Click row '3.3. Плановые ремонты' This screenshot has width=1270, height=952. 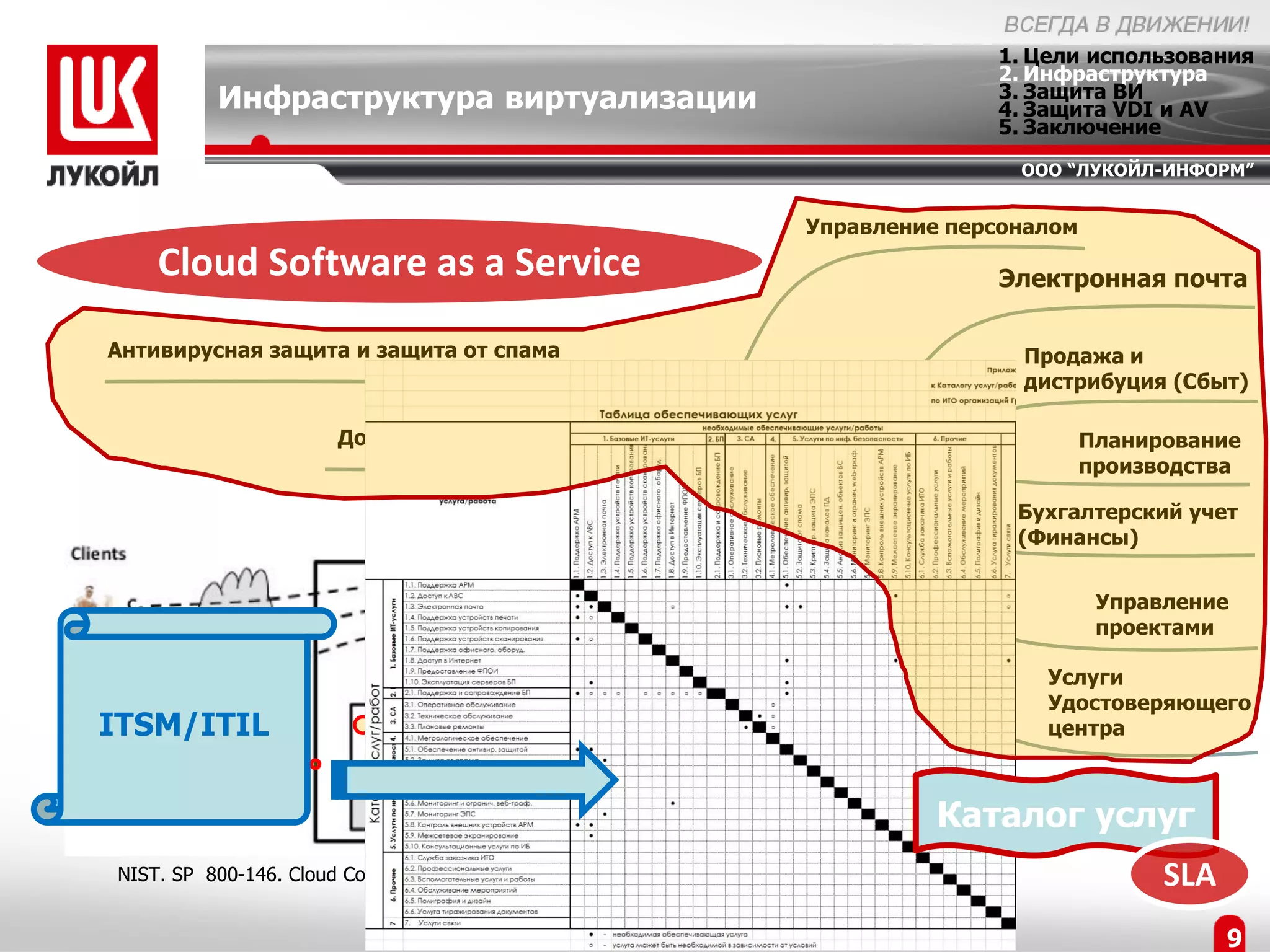point(487,727)
